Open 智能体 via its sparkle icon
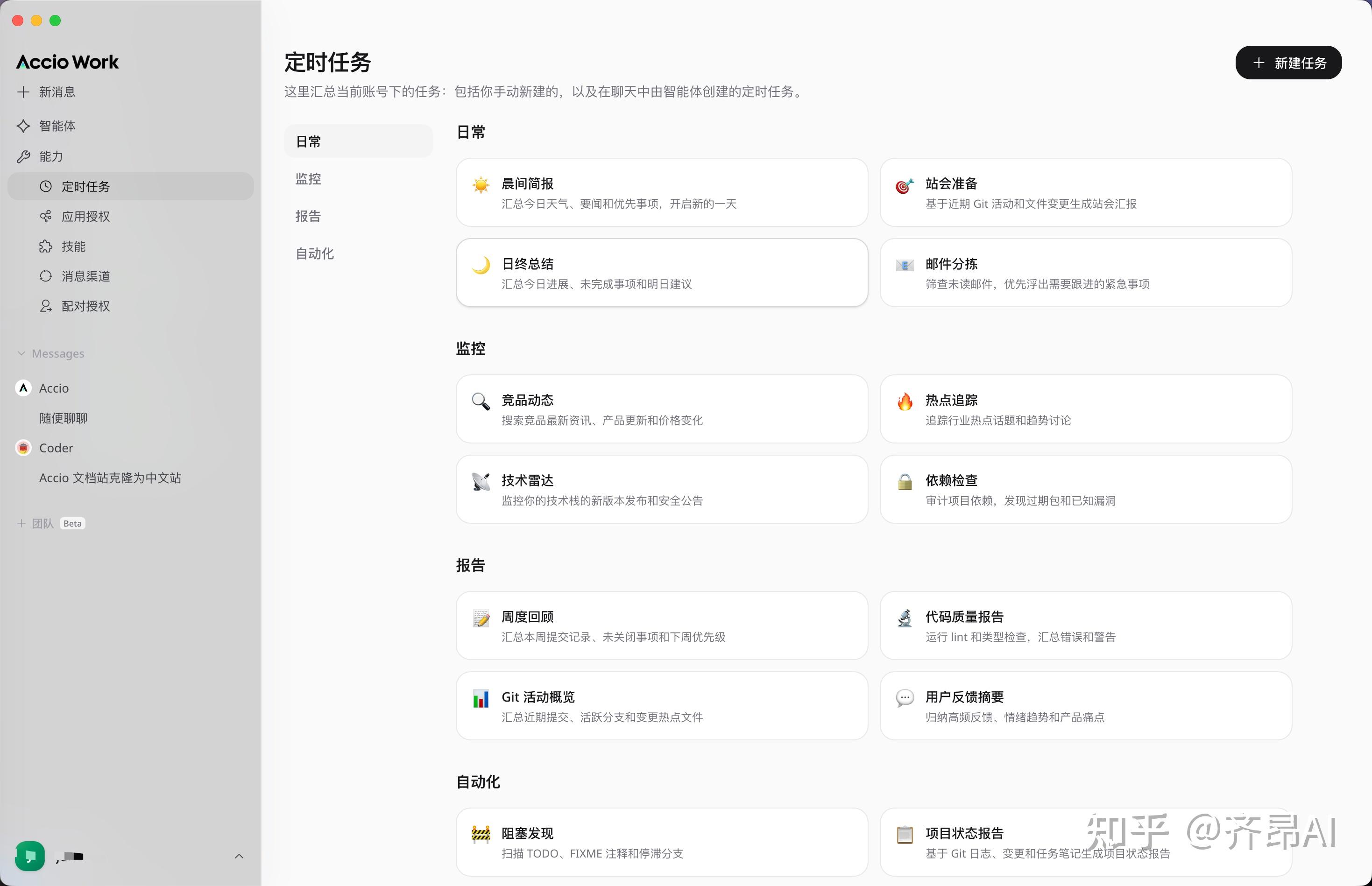Viewport: 1372px width, 886px height. (x=23, y=126)
